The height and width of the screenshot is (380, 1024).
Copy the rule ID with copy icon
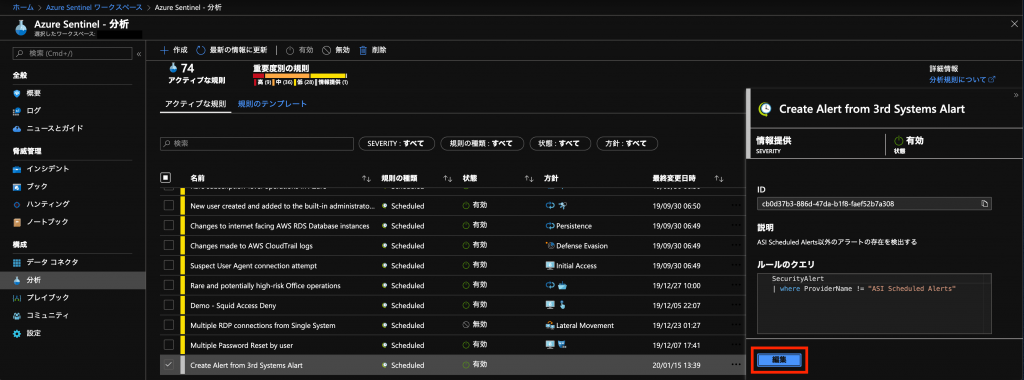tap(984, 204)
